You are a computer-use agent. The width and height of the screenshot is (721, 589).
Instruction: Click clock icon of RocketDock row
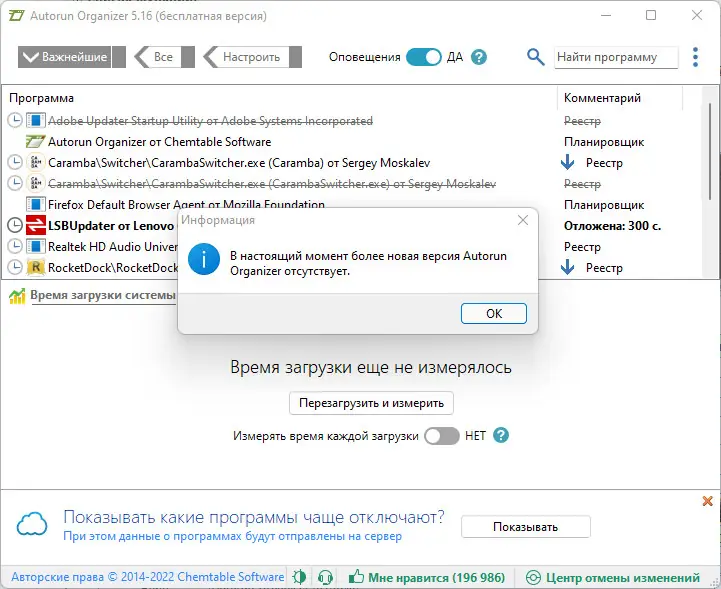15,267
